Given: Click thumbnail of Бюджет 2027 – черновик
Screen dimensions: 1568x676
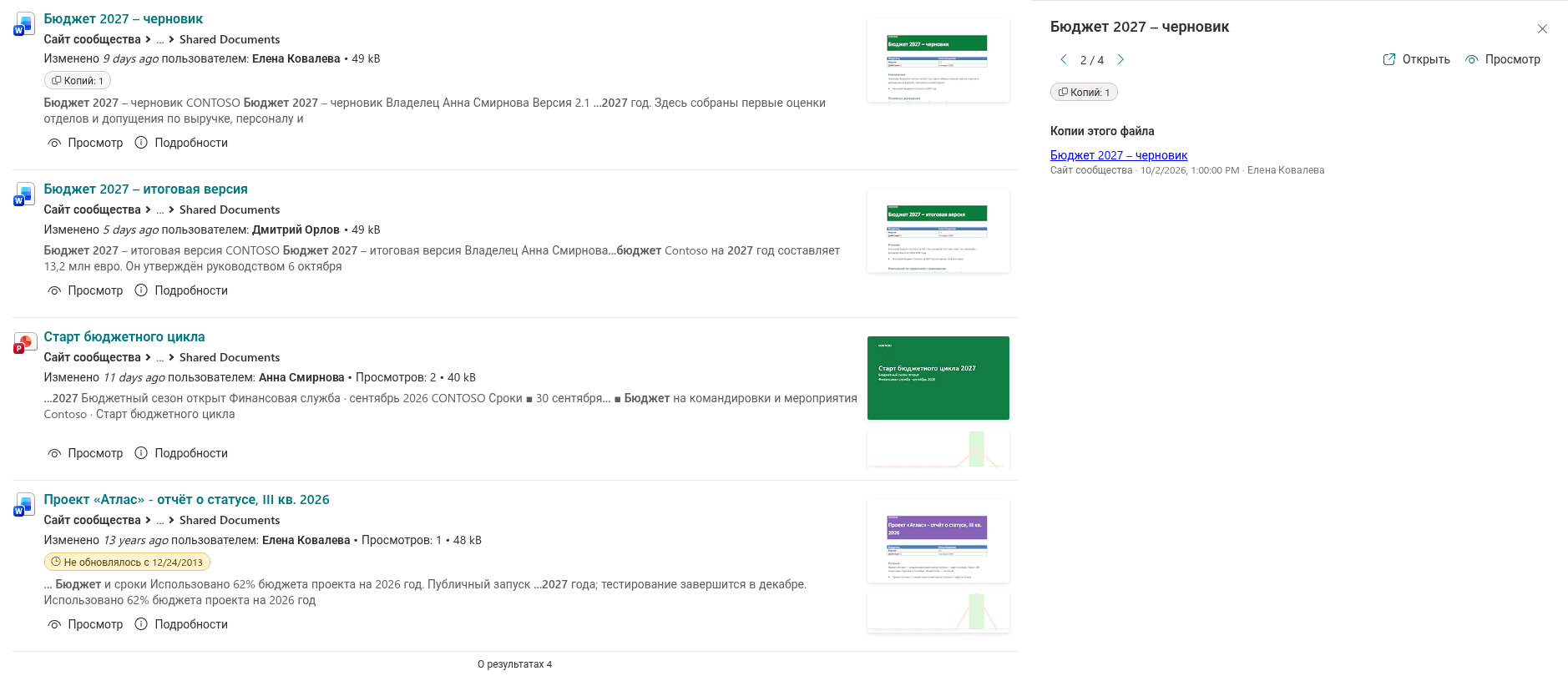Looking at the screenshot, I should click(938, 60).
